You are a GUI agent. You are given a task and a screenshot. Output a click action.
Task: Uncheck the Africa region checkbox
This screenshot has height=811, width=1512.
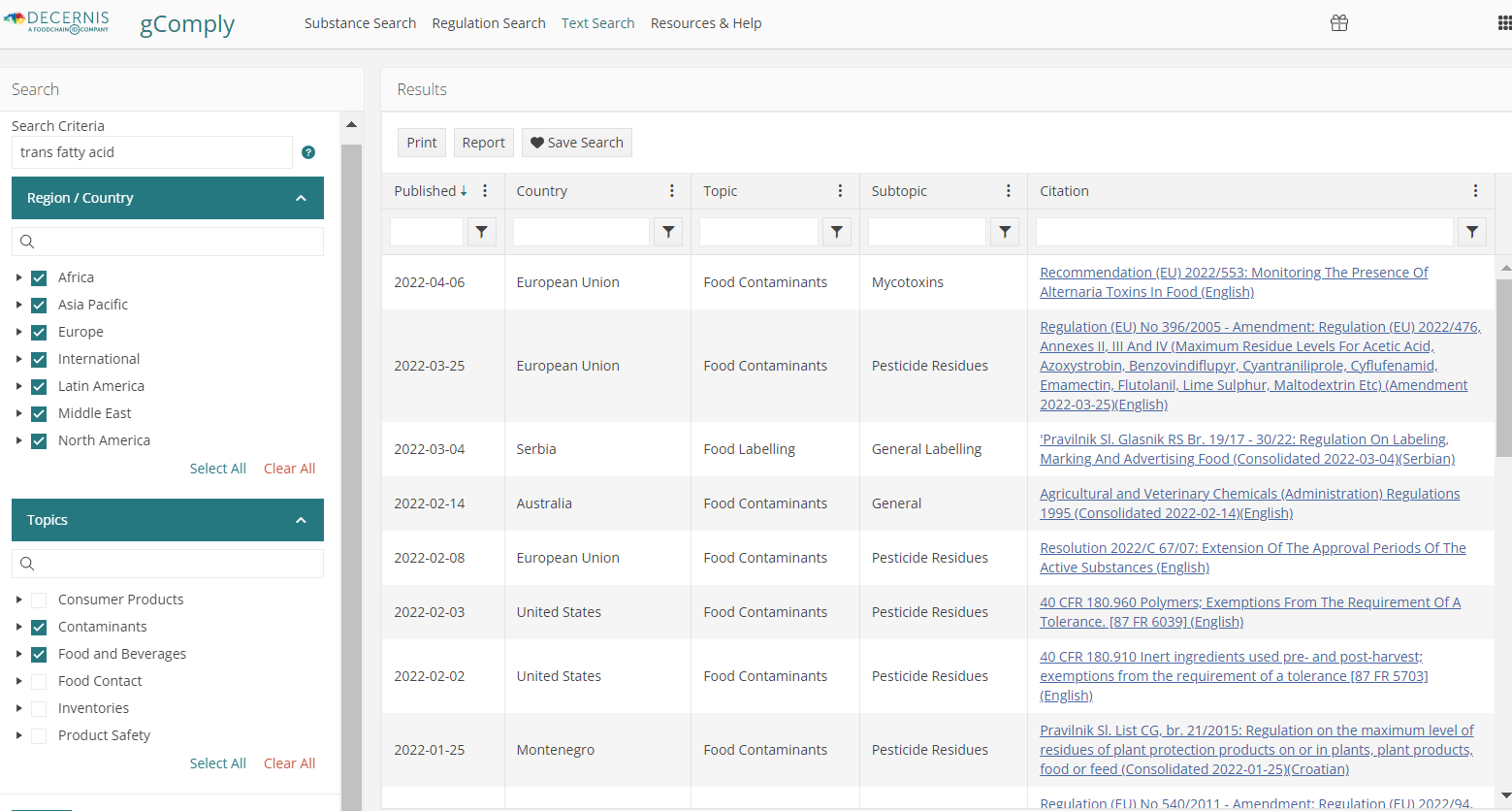[x=39, y=278]
